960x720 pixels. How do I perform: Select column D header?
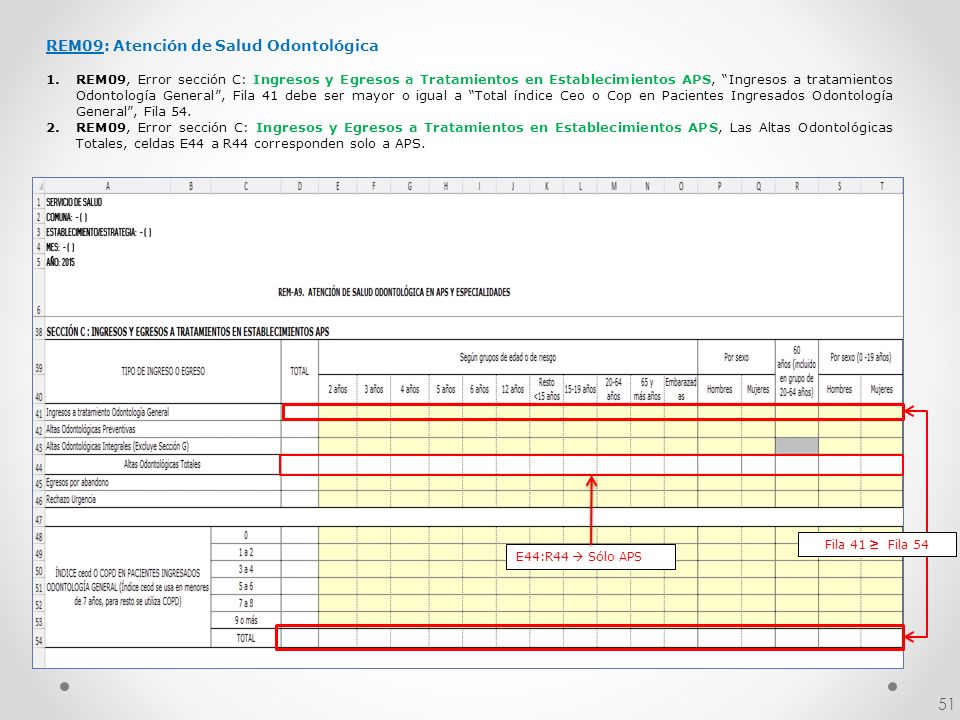pos(299,186)
